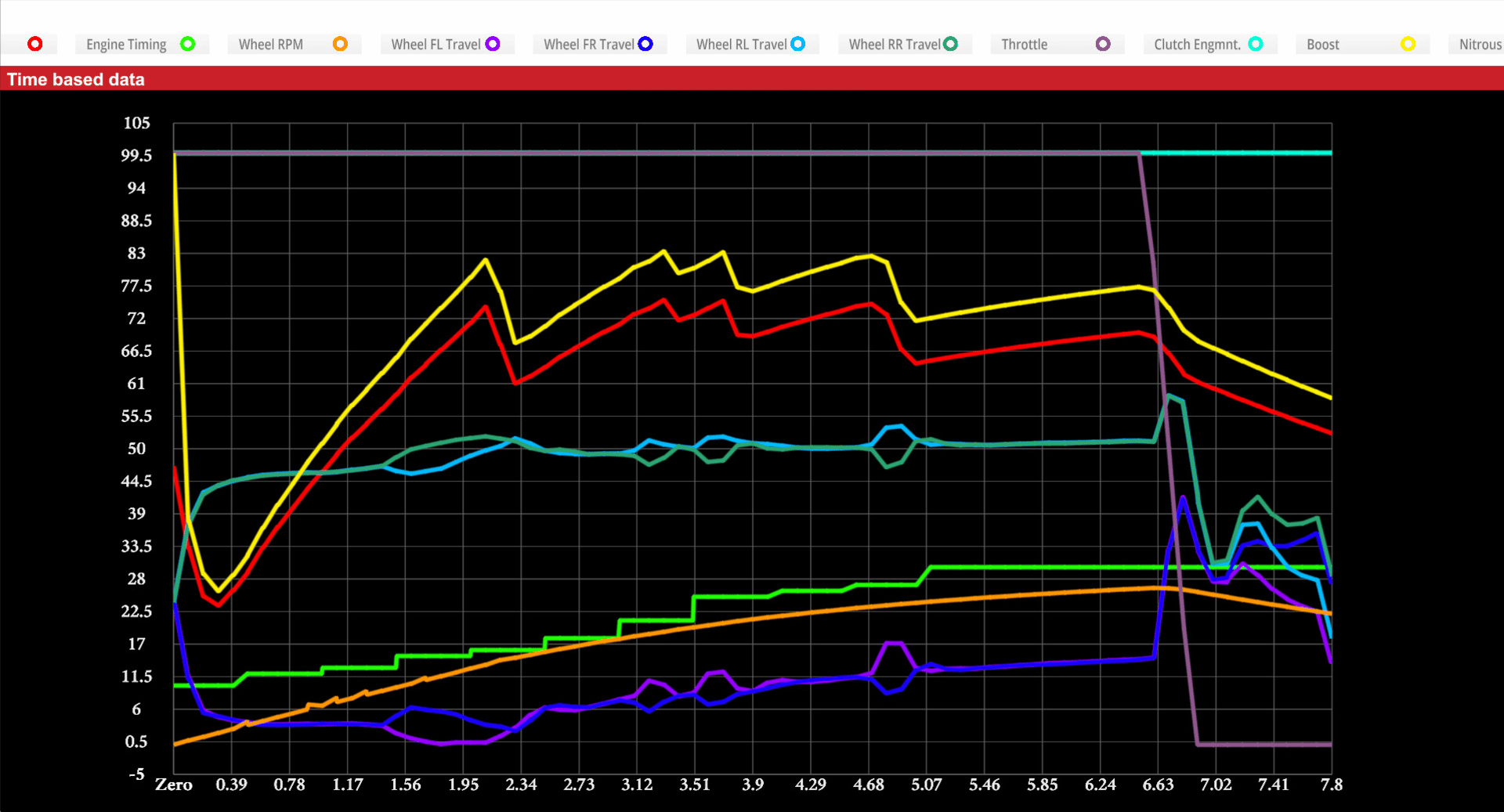Viewport: 1504px width, 812px height.
Task: Click the purple circle beside Wheel FL Travel
Action: tap(493, 44)
